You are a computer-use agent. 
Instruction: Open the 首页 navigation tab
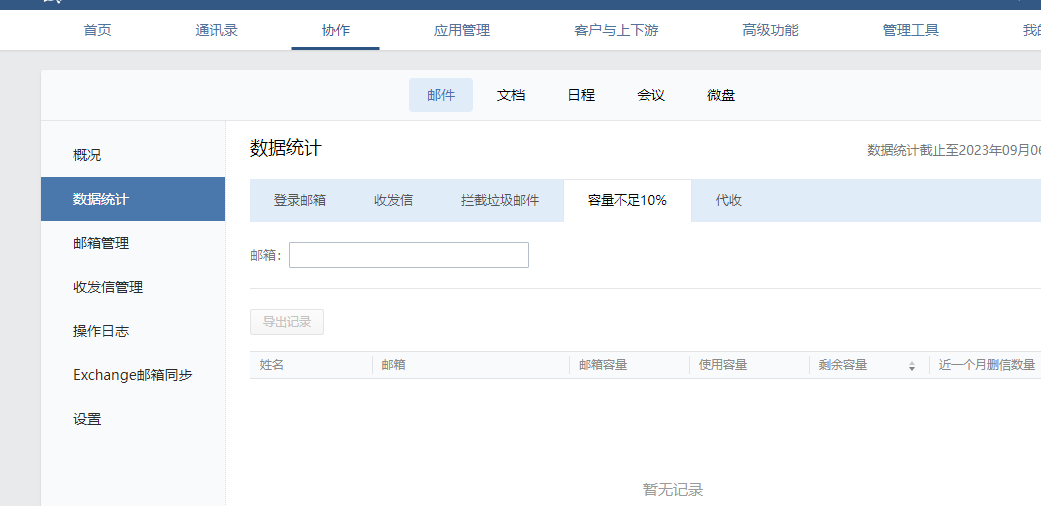97,30
